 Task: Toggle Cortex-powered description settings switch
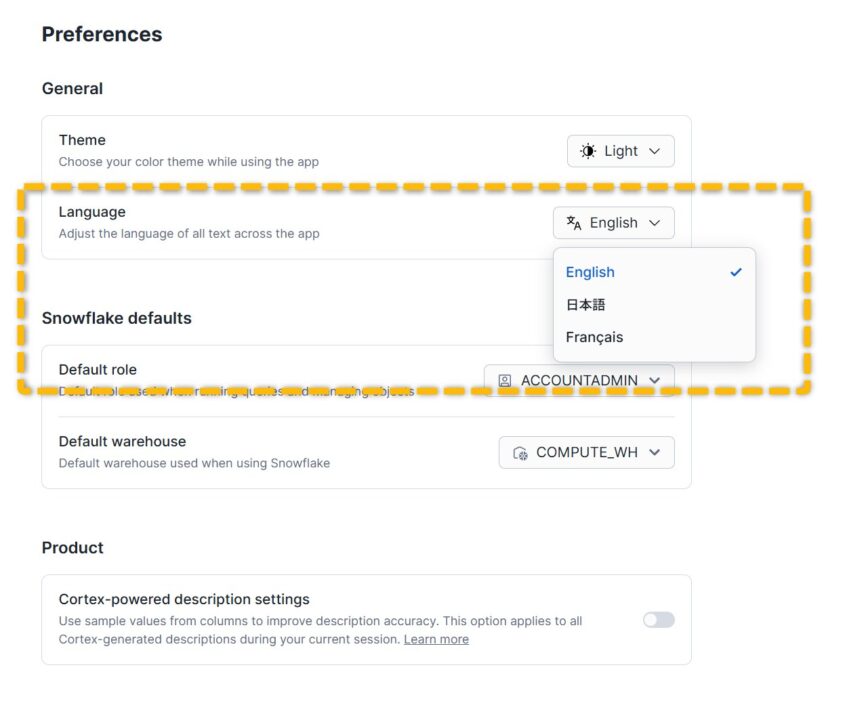pos(658,620)
